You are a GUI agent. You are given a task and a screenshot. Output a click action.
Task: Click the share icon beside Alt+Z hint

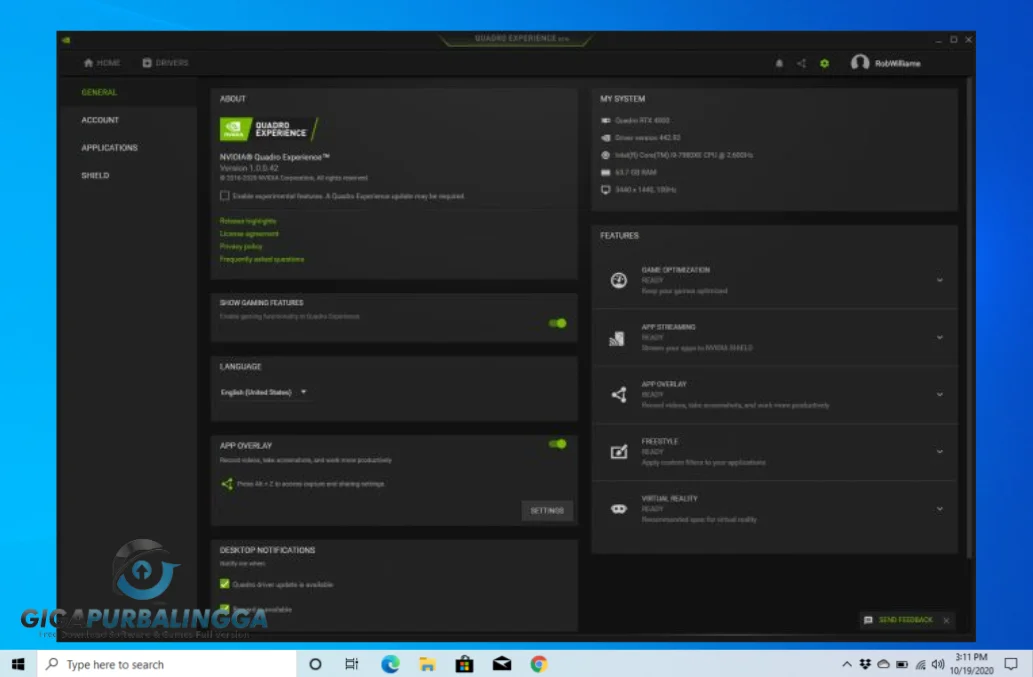pyautogui.click(x=227, y=484)
